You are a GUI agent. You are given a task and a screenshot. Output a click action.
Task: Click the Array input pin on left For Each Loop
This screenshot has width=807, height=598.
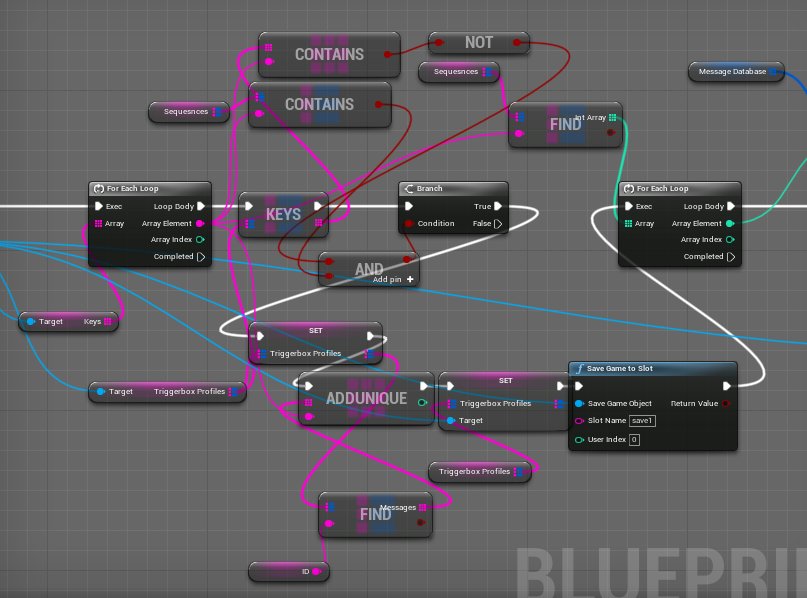(98, 223)
